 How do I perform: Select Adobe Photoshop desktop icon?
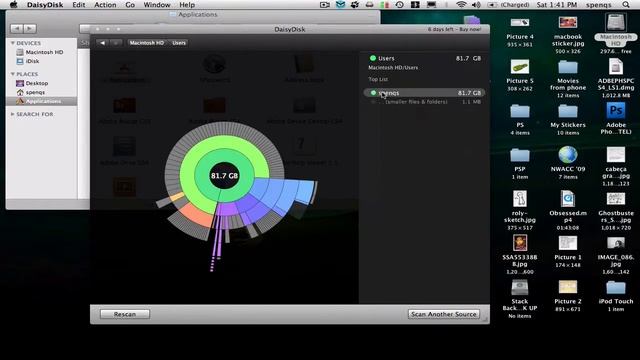coord(616,111)
